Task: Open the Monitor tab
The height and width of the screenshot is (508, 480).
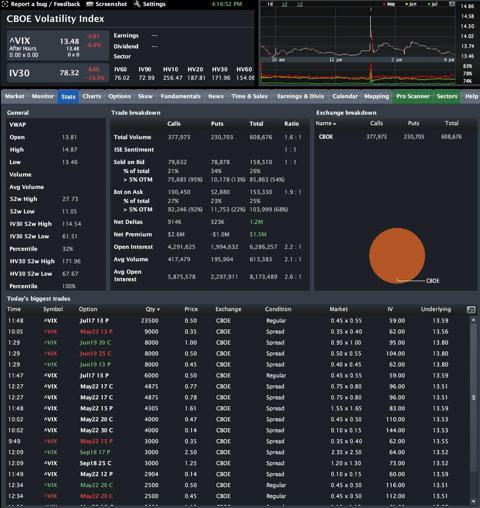Action: click(43, 96)
